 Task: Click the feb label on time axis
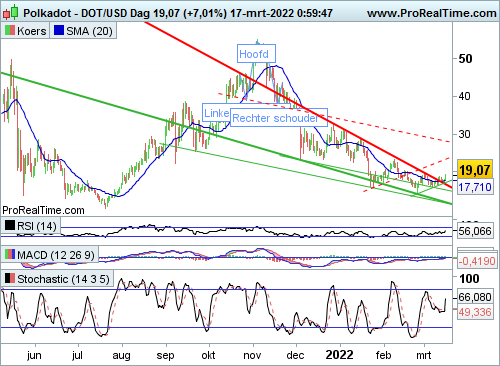pos(383,355)
